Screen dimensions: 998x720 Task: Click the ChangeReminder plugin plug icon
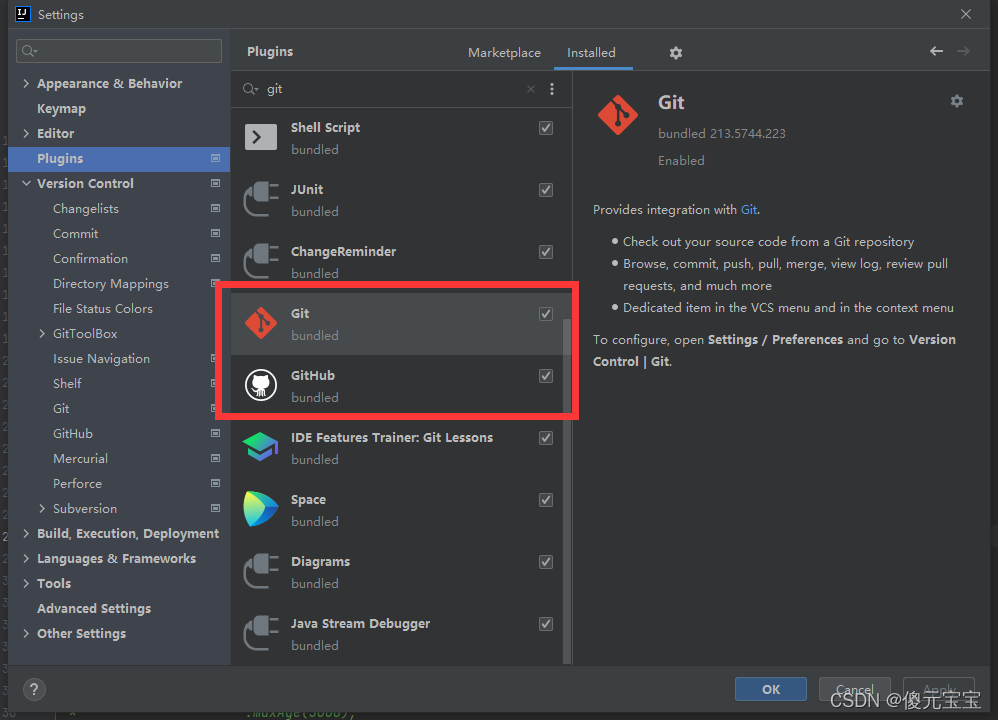pos(261,261)
